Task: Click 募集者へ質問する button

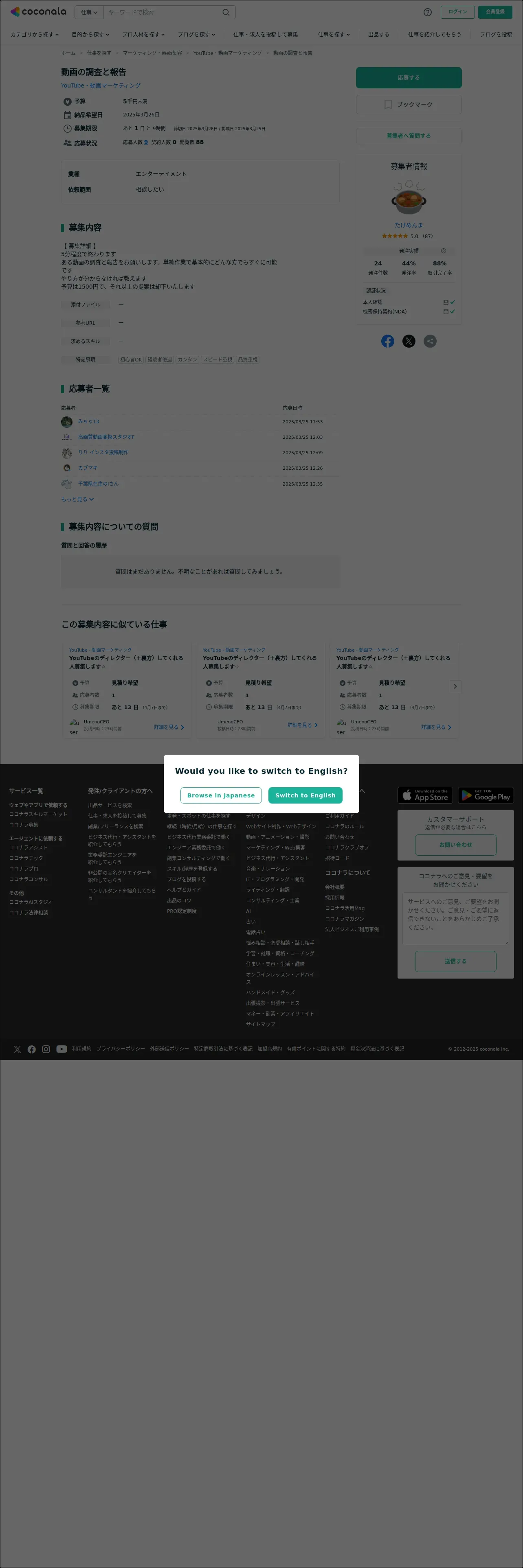Action: (x=409, y=136)
